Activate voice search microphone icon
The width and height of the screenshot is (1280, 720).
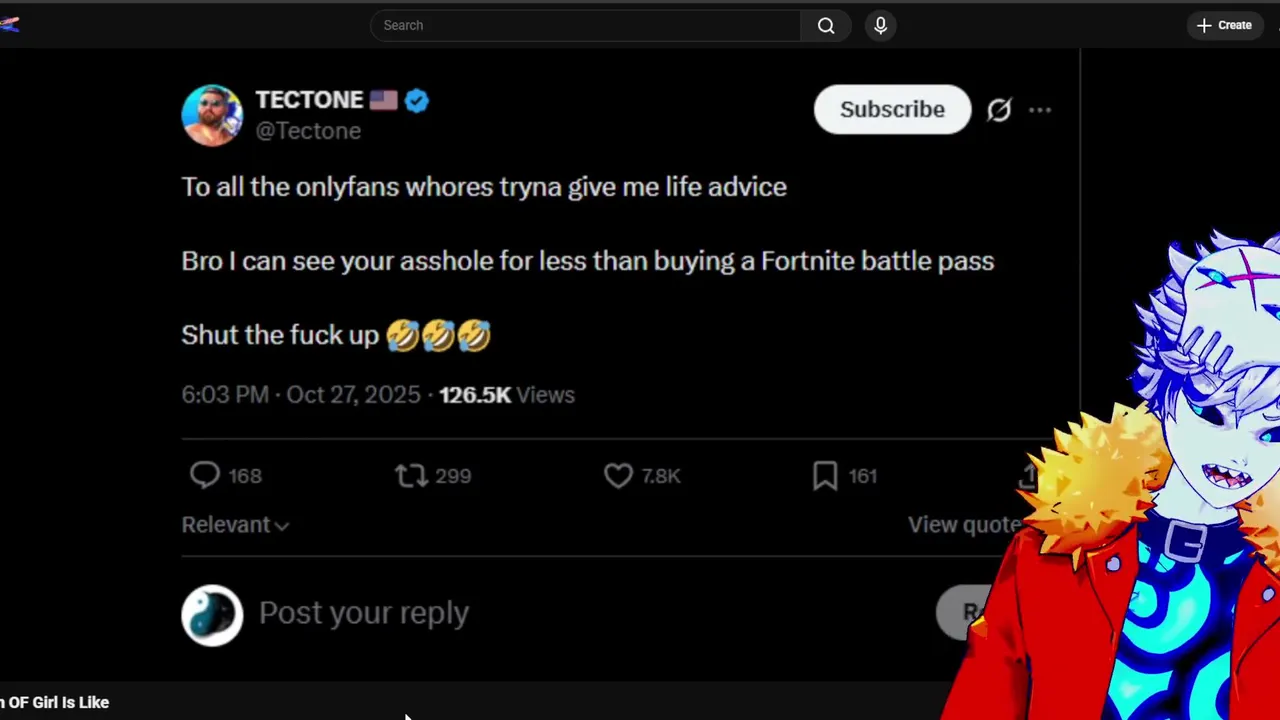point(881,26)
